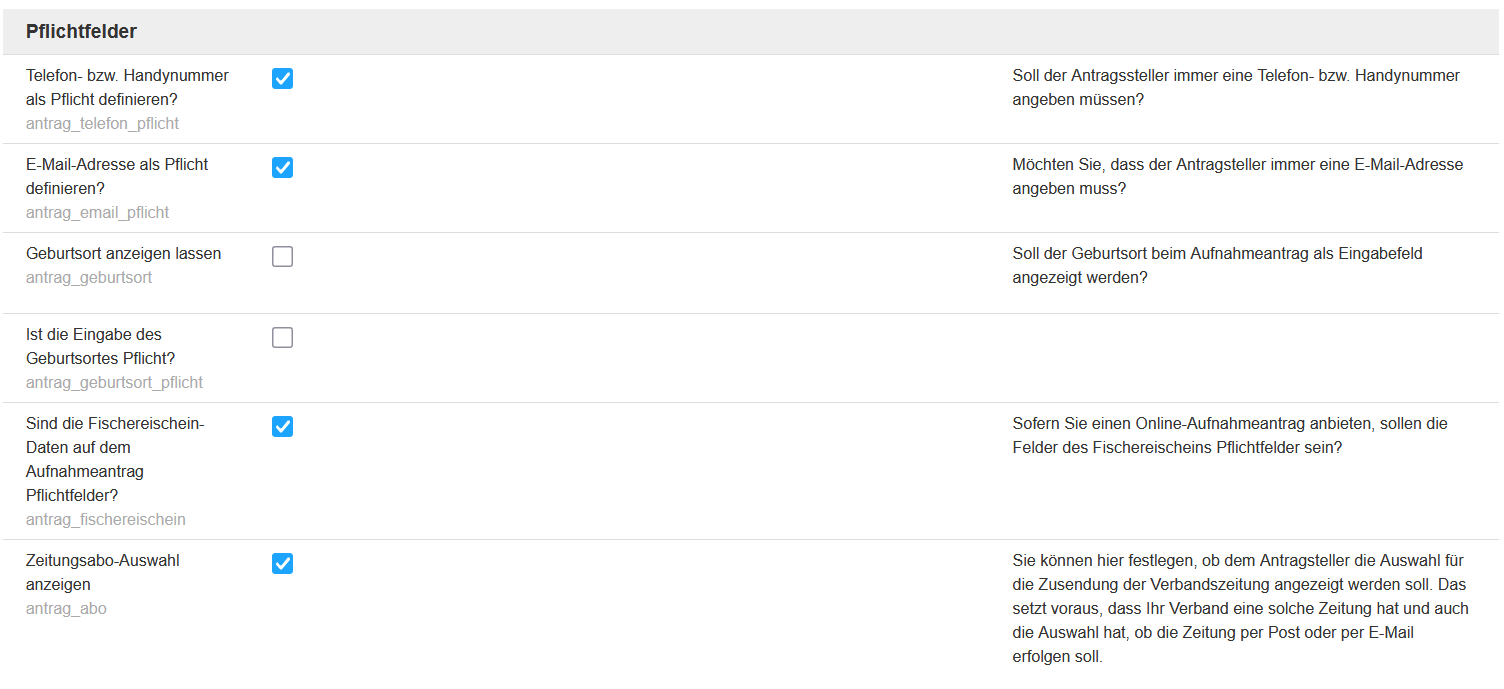The height and width of the screenshot is (689, 1504).
Task: Click the Verbandszeitung help description text
Action: [1240, 609]
